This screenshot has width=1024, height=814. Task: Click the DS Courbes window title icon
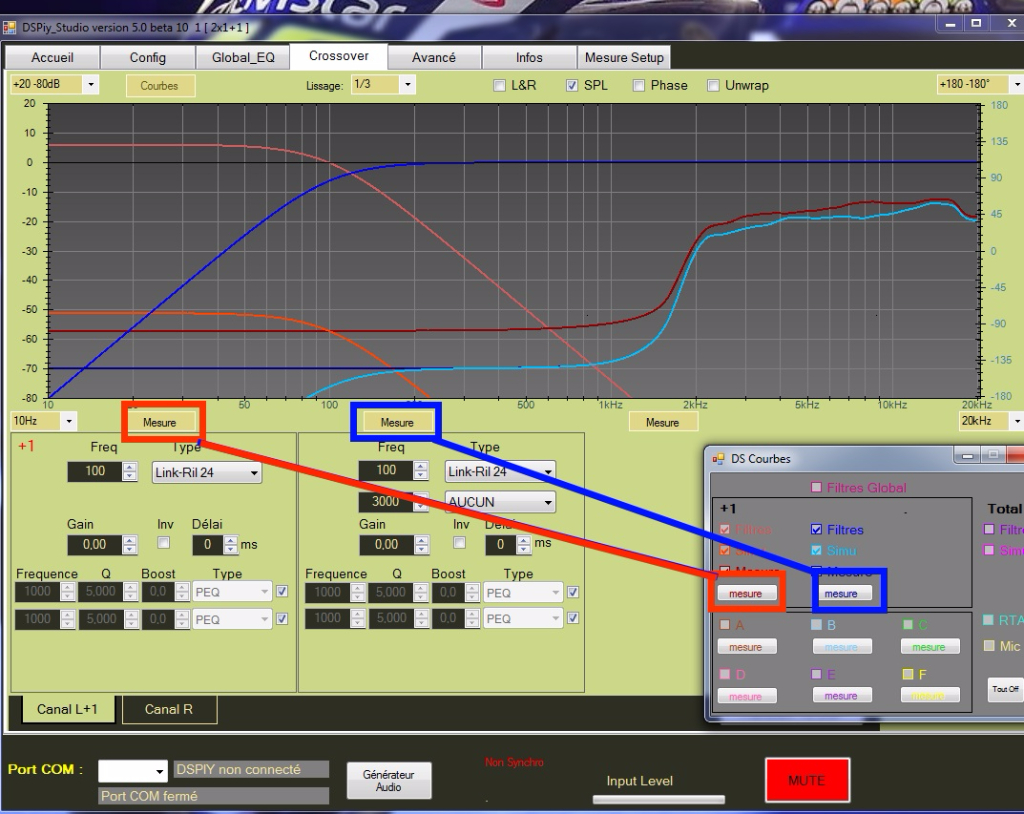point(717,459)
